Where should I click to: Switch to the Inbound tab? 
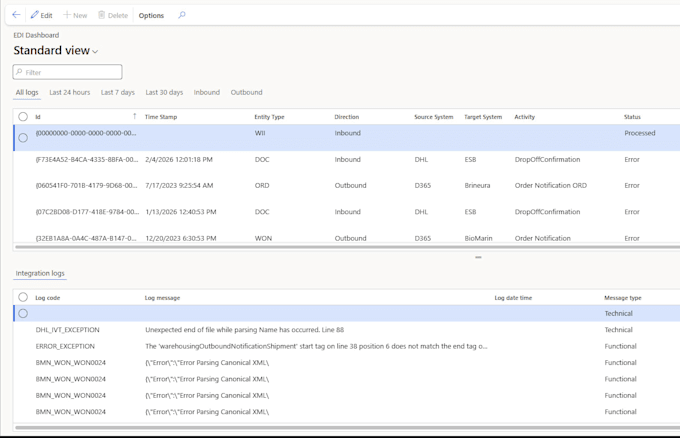[x=206, y=92]
